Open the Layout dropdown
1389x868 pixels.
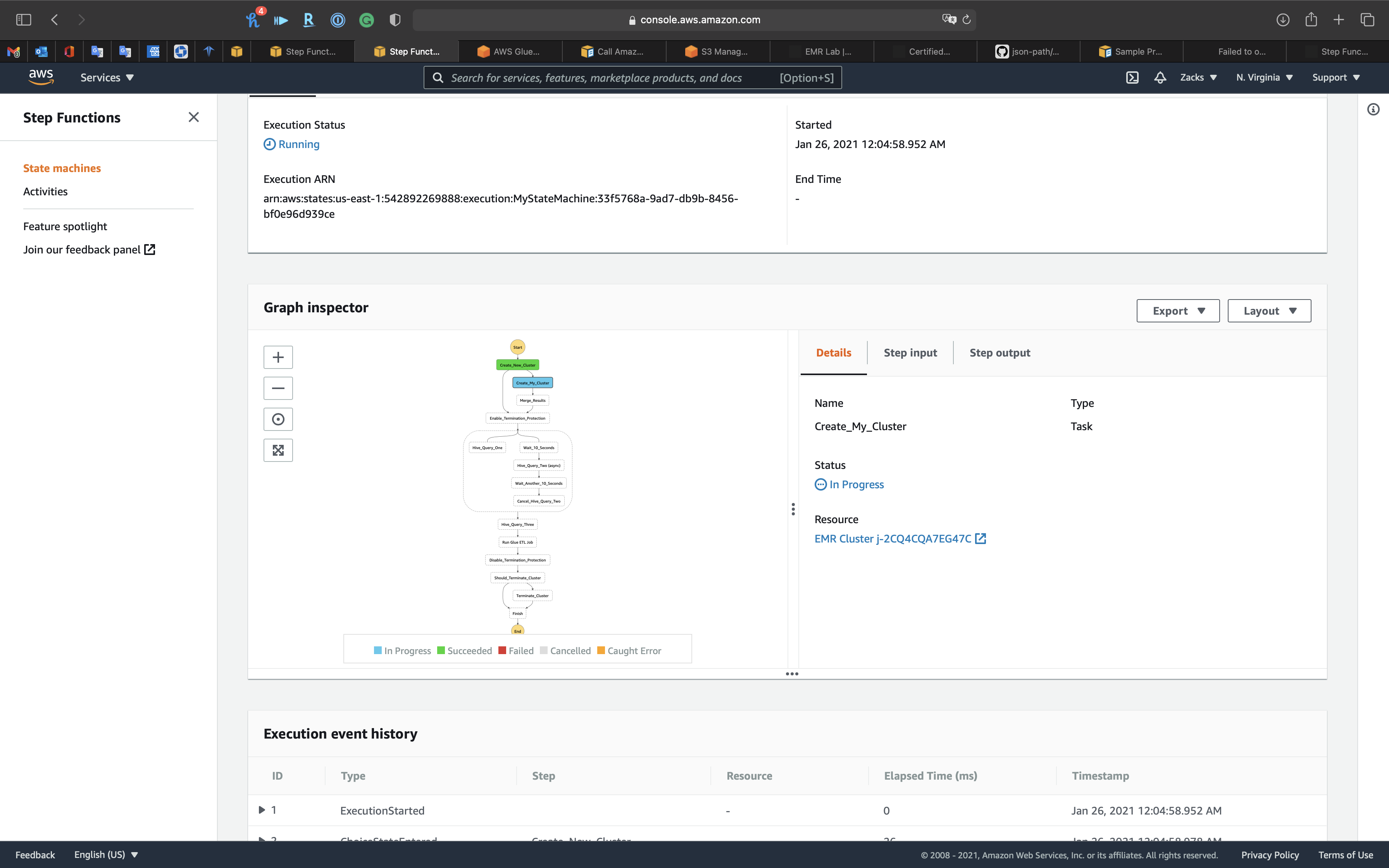[1269, 310]
